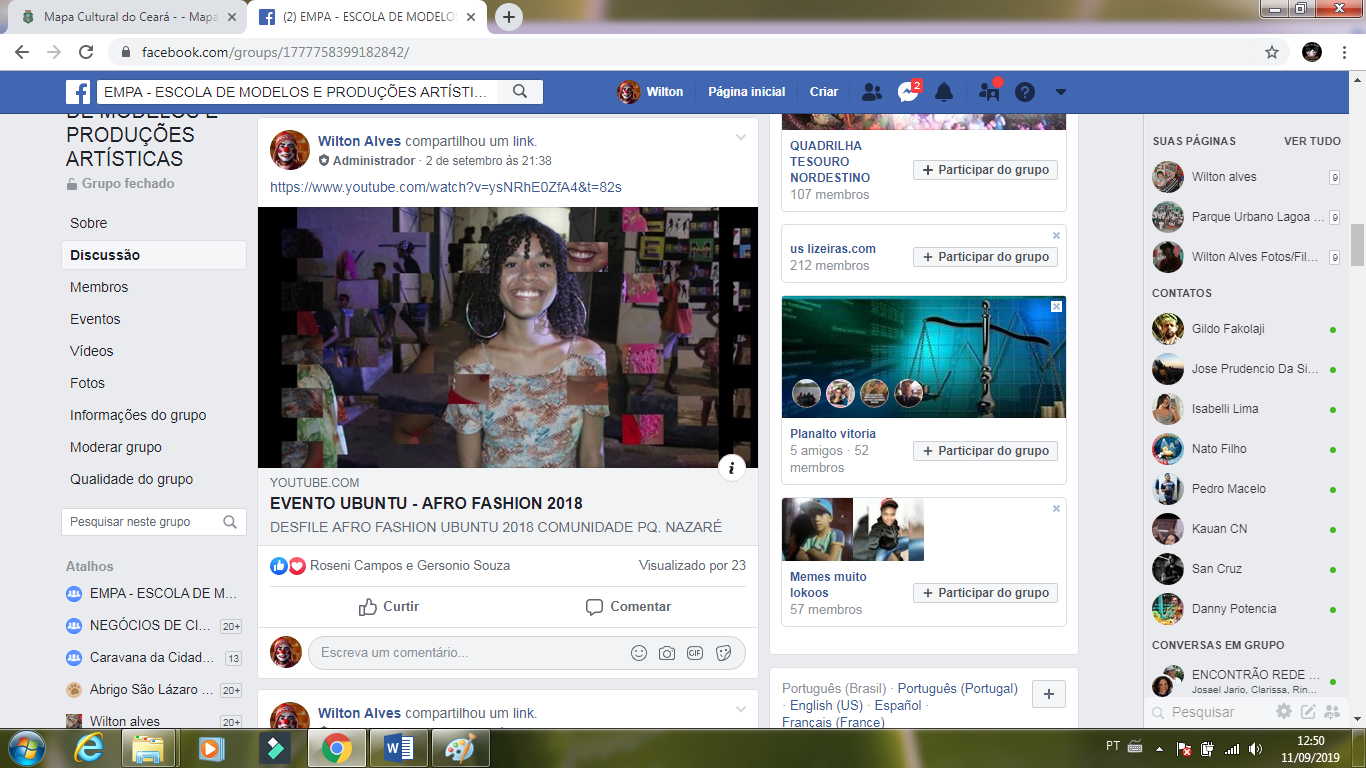Open the notifications bell icon
This screenshot has width=1366, height=768.
(x=943, y=92)
